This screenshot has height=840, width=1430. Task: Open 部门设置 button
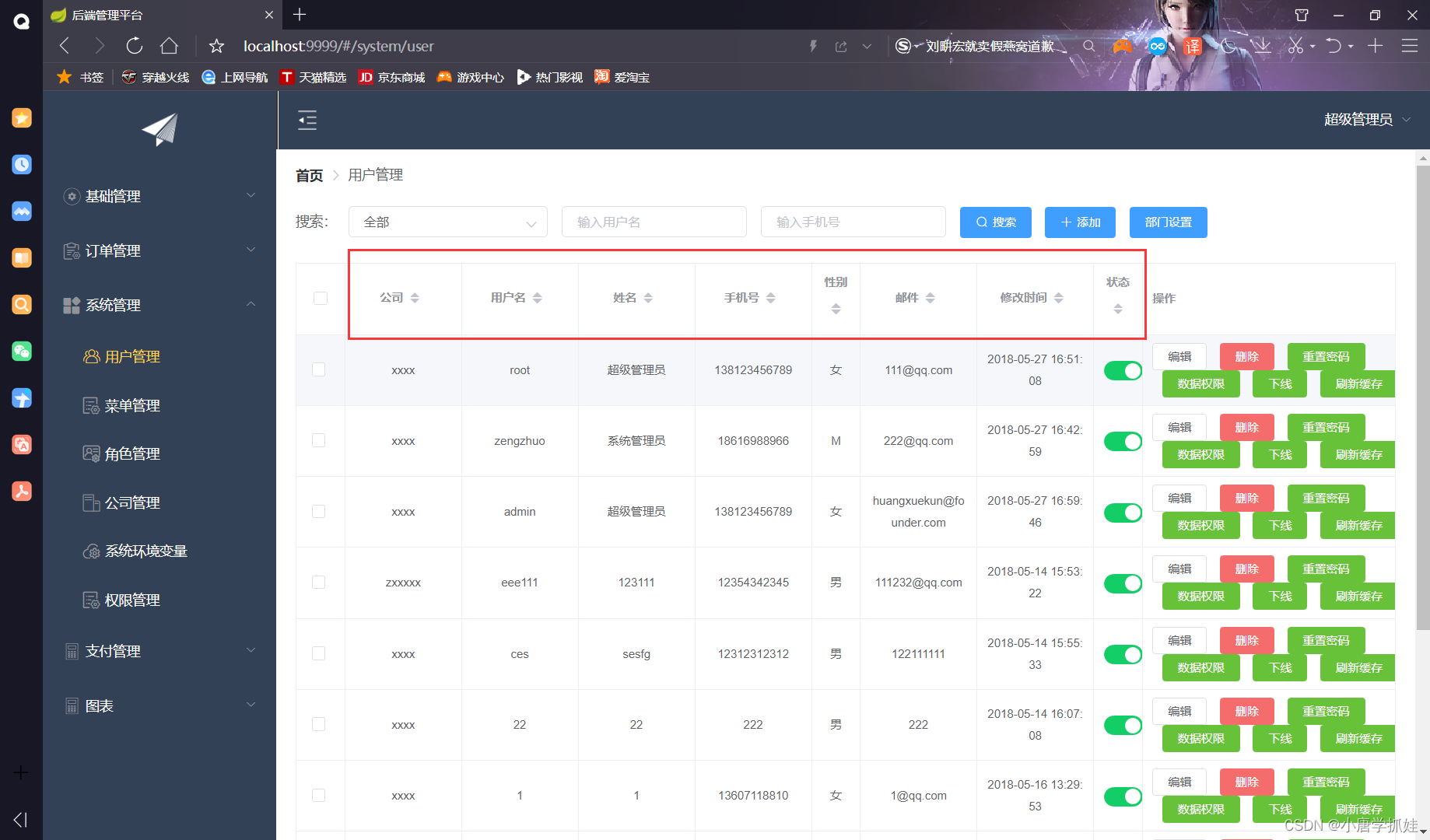tap(1169, 222)
